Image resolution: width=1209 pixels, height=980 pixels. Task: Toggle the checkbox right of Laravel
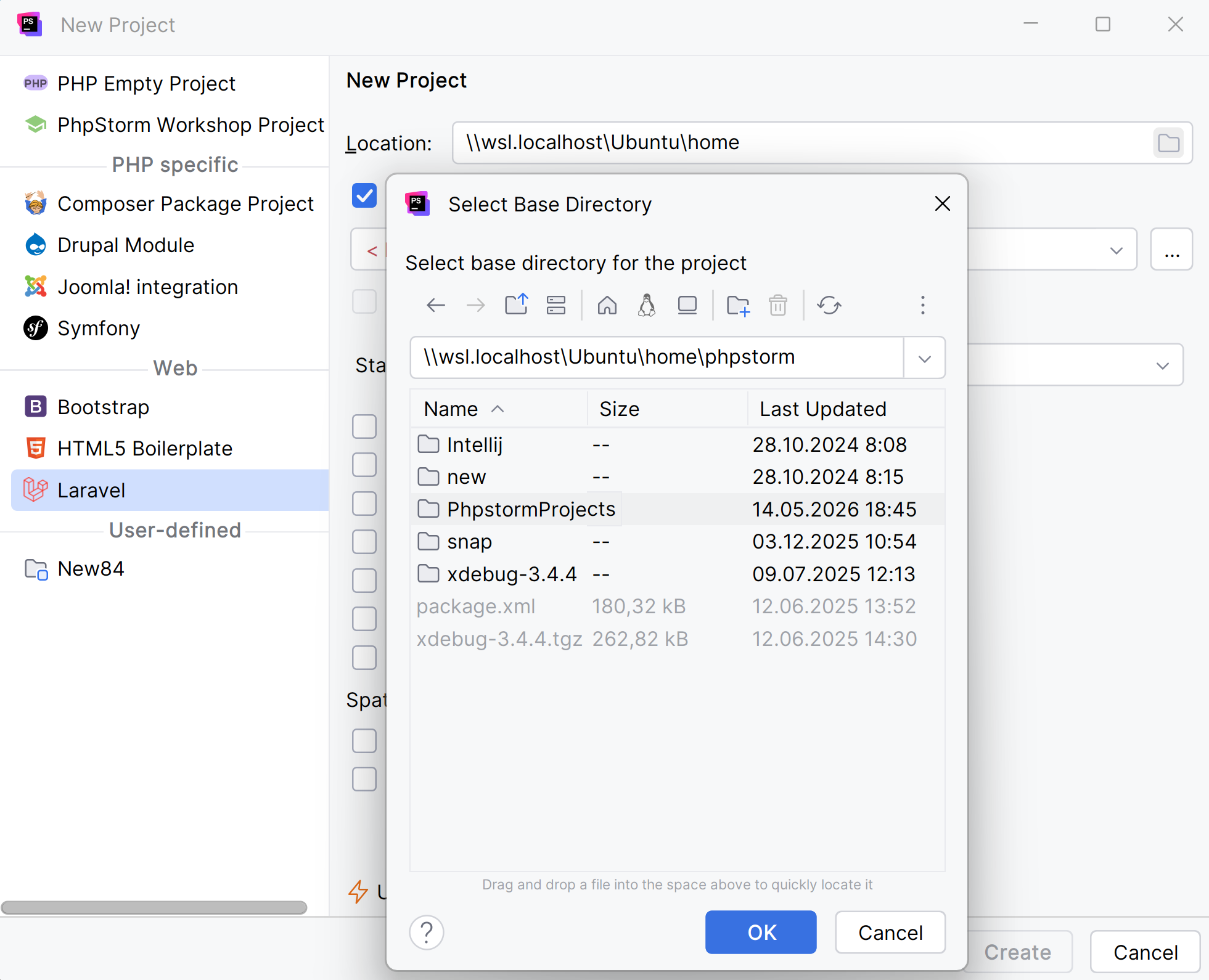(364, 504)
